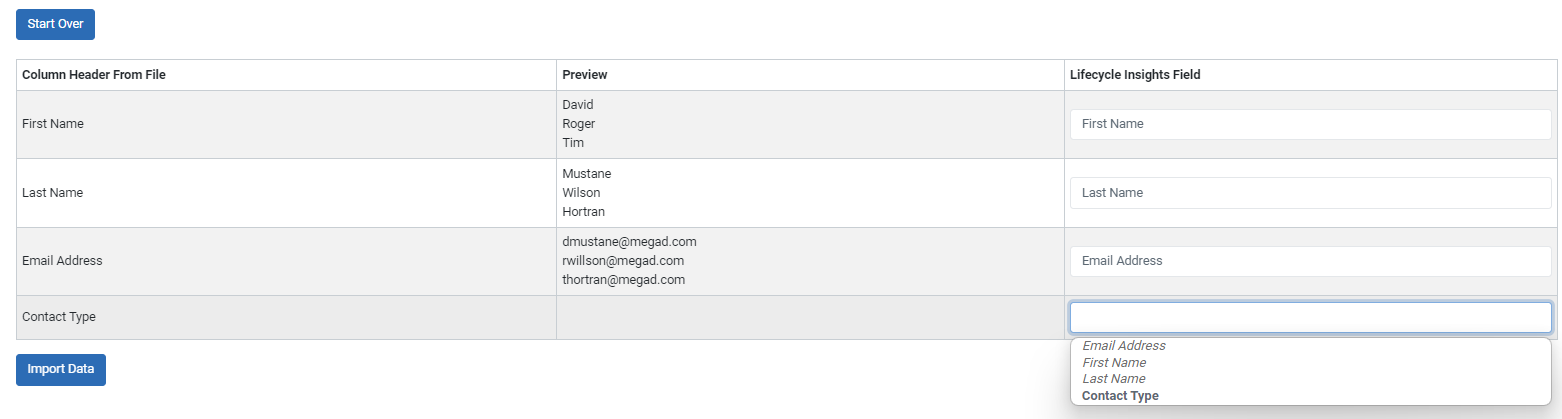
Task: Select Last Name label in file header column
Action: click(52, 193)
